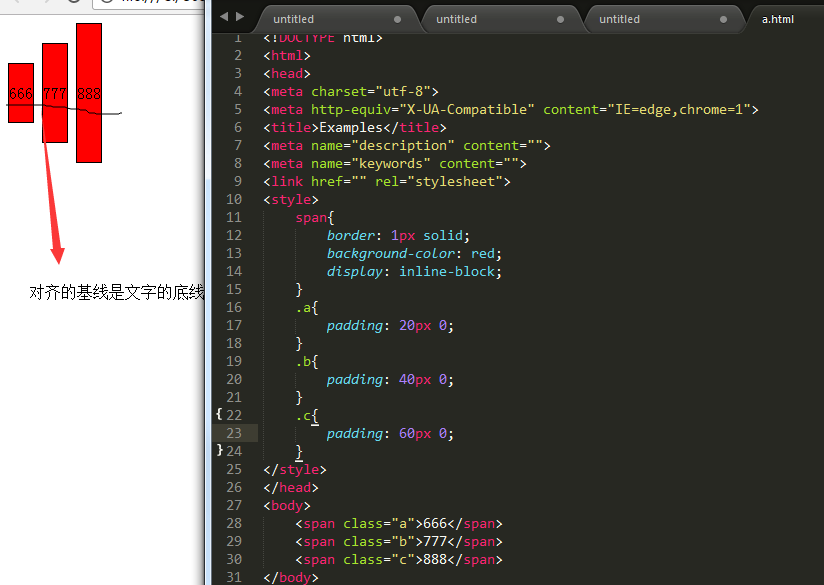Screen dimensions: 824x585
Task: Click the span class="c" 888 line
Action: [x=399, y=559]
